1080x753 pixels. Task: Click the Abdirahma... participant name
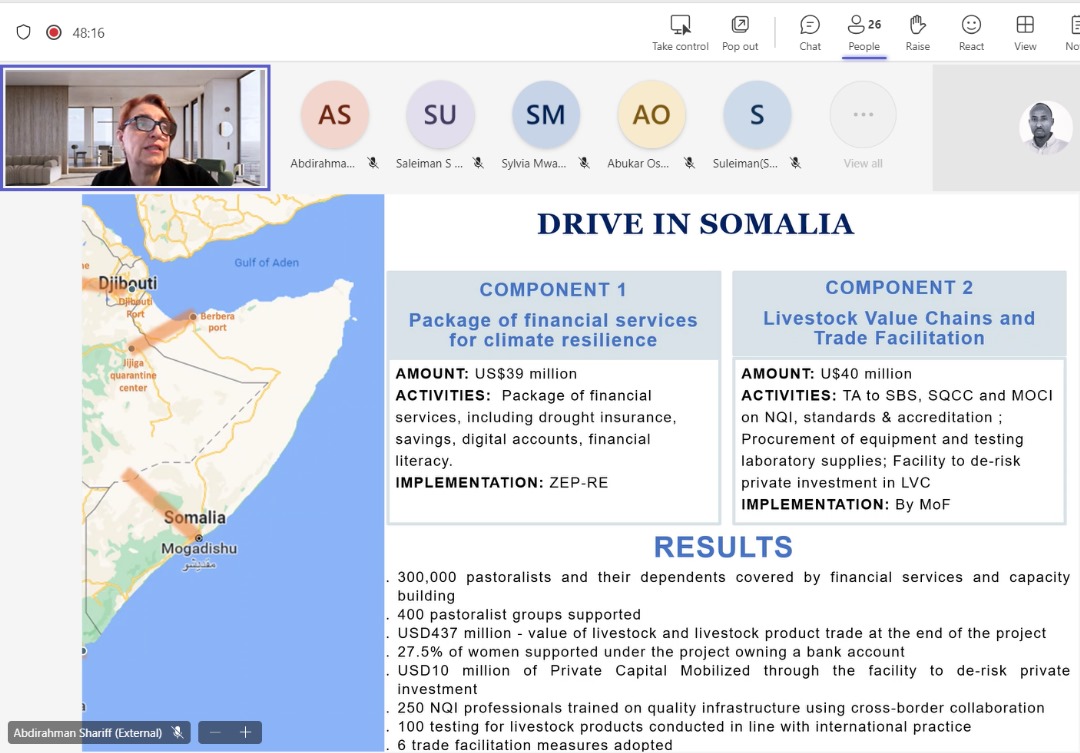[x=322, y=163]
